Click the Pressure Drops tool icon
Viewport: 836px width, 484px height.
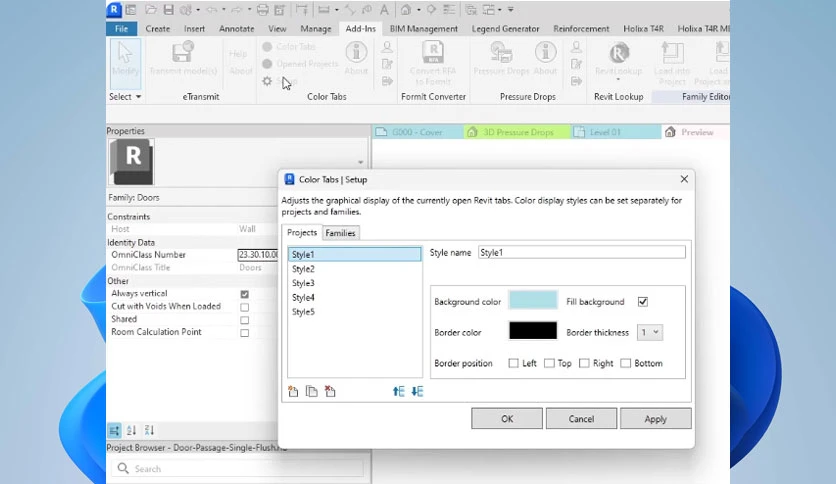(501, 52)
